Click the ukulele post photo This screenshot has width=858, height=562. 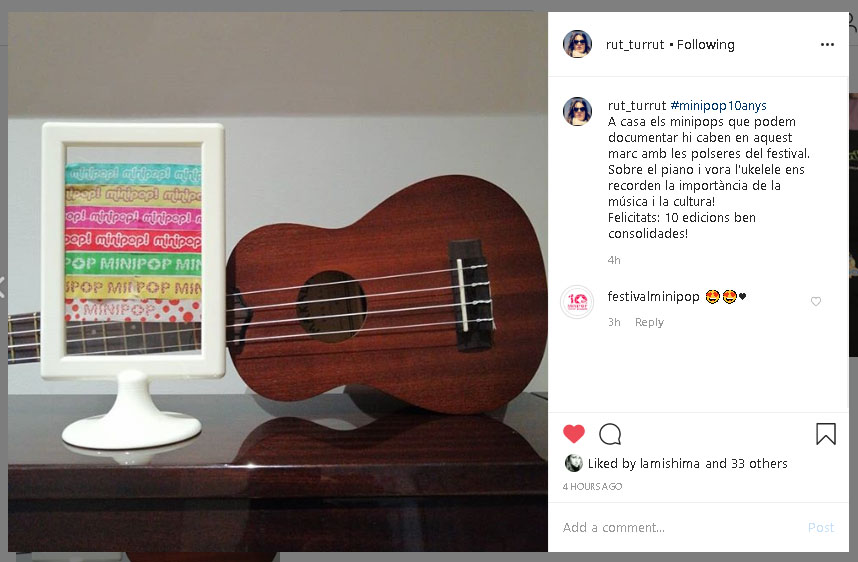pos(278,282)
